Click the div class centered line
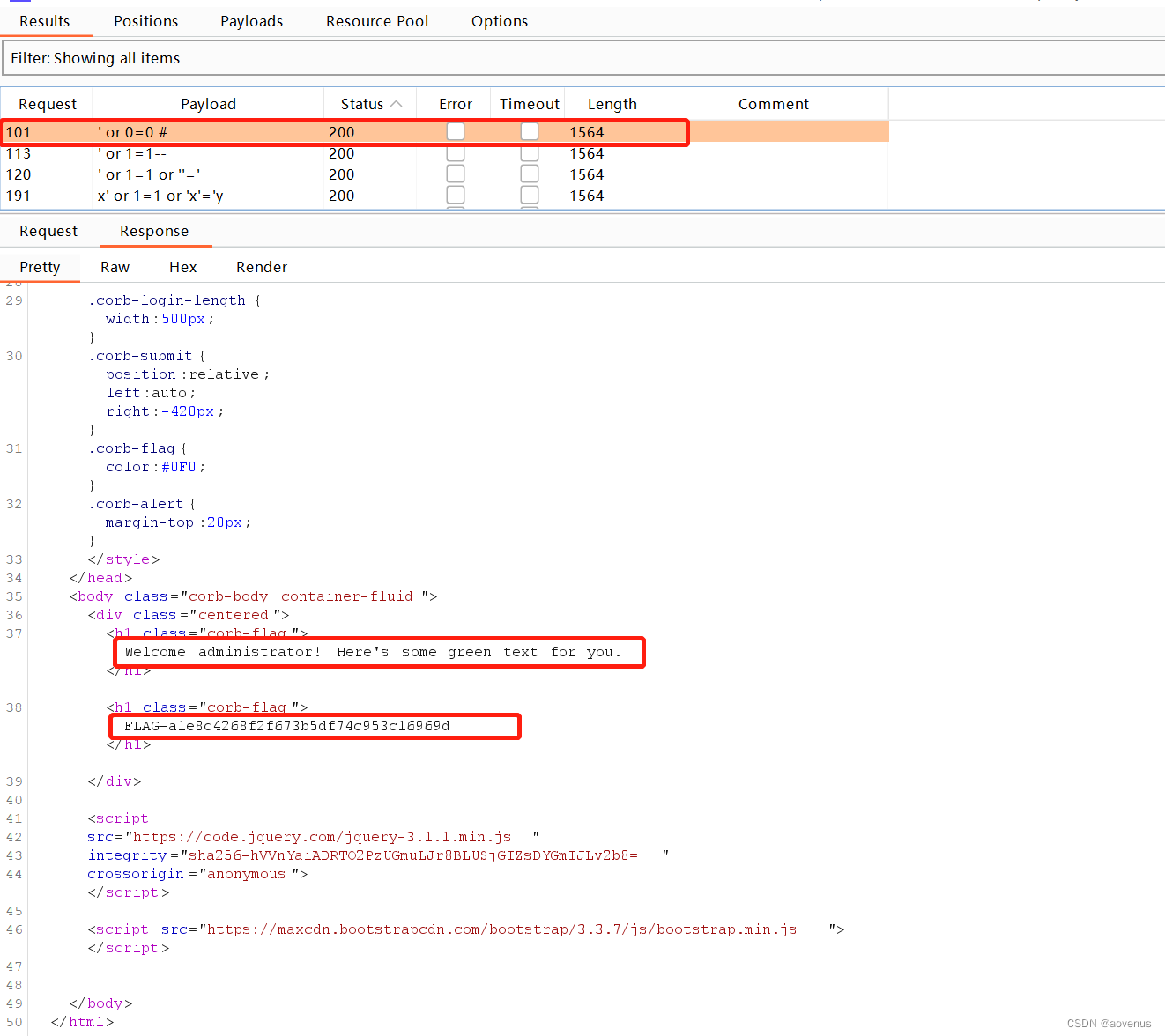This screenshot has width=1165, height=1036. [189, 615]
